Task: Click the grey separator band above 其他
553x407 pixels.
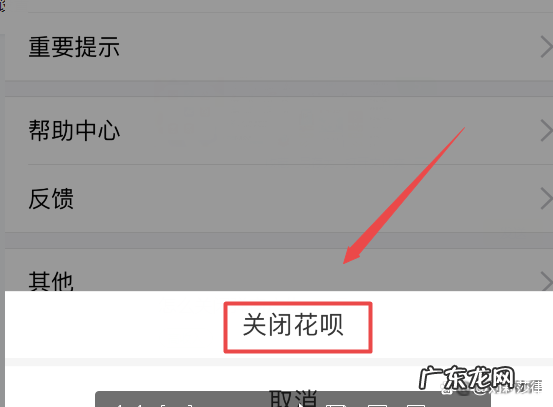Action: (279, 241)
